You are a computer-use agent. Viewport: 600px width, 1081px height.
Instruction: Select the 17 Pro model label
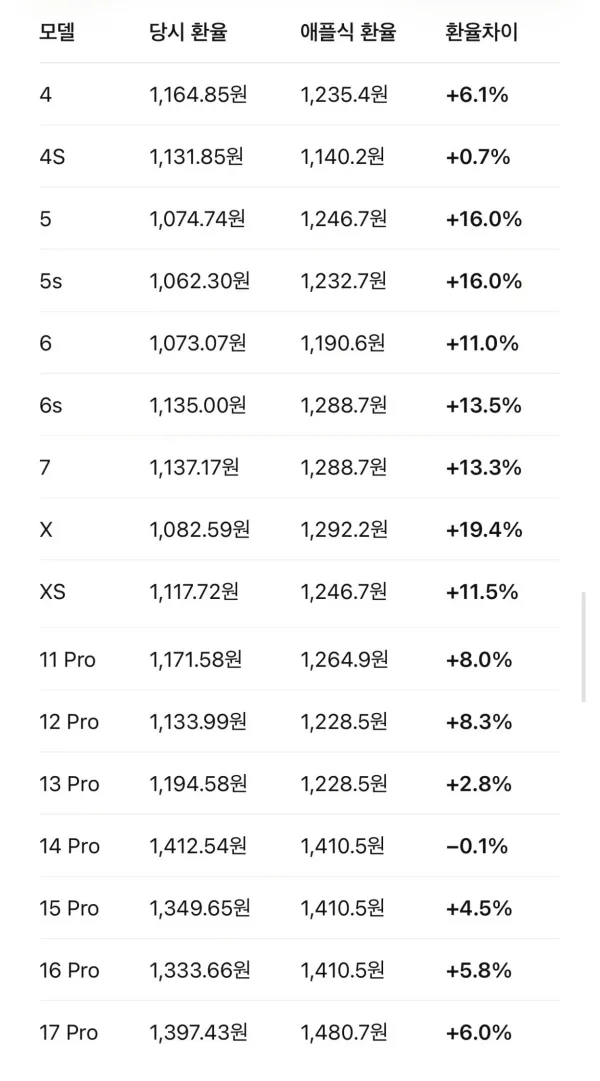(69, 1032)
